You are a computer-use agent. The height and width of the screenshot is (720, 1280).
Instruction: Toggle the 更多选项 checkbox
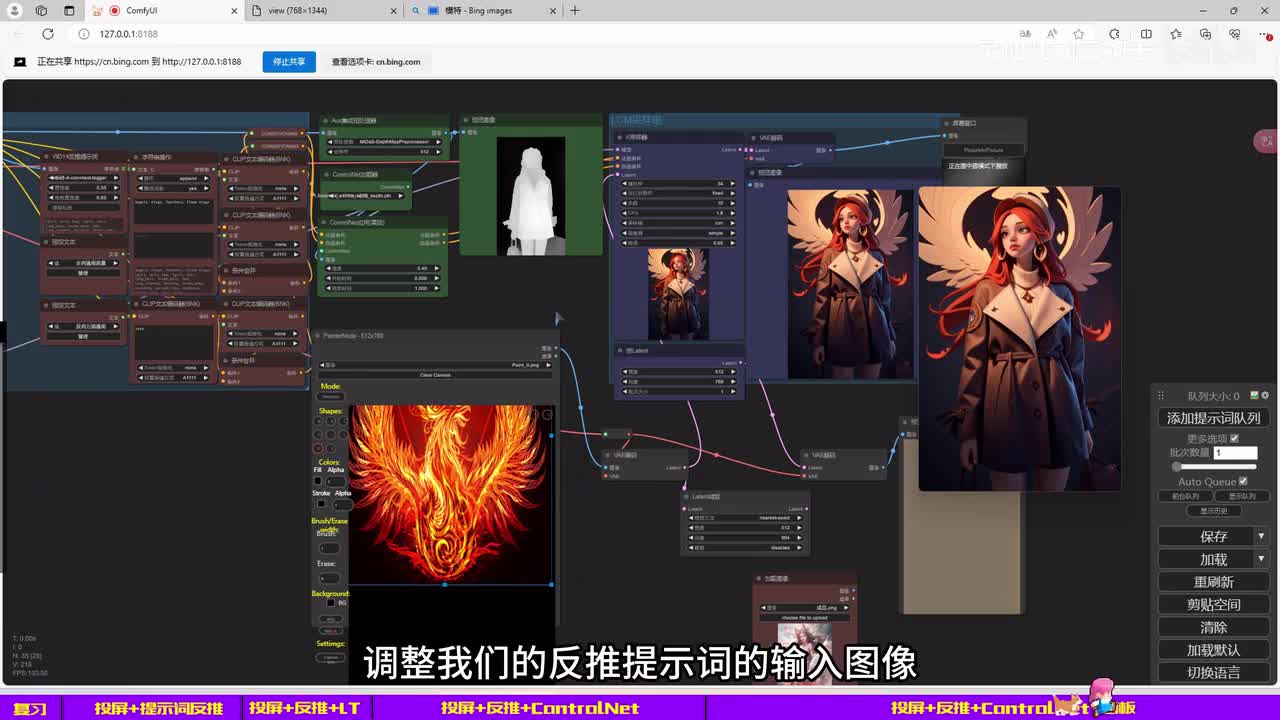click(x=1234, y=438)
